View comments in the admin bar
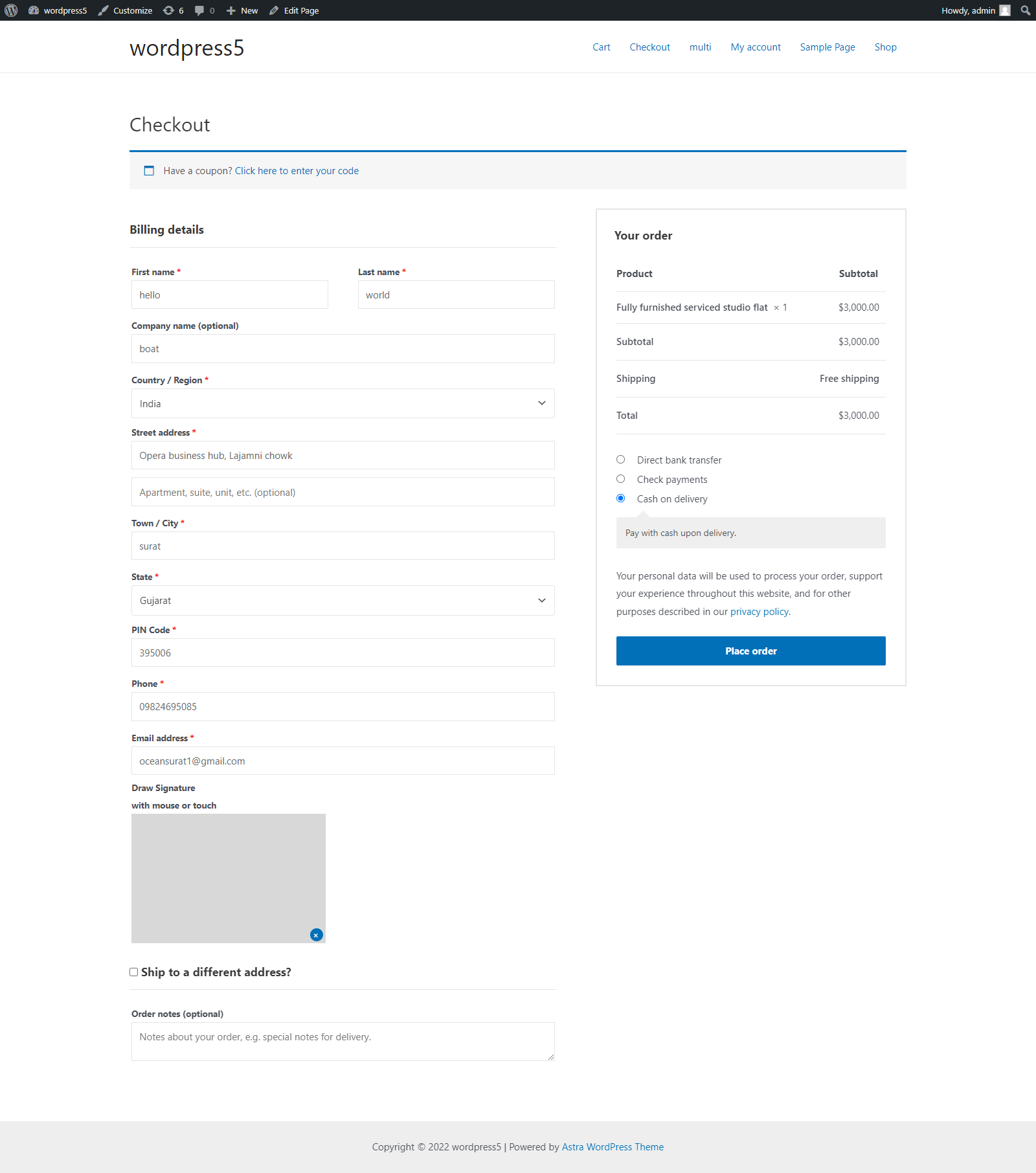The width and height of the screenshot is (1036, 1173). coord(205,10)
